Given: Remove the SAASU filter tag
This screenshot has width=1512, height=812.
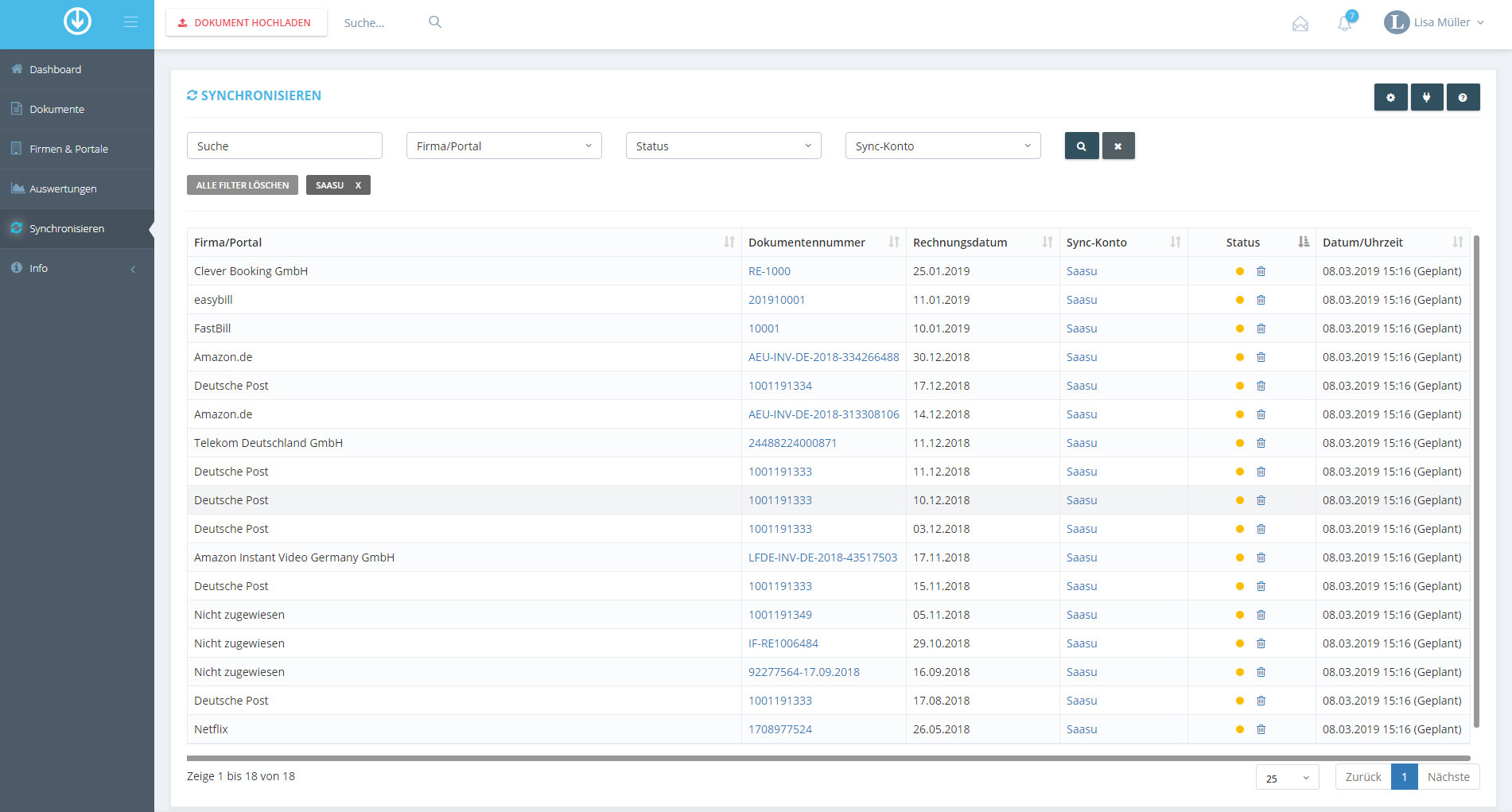Looking at the screenshot, I should [x=358, y=185].
